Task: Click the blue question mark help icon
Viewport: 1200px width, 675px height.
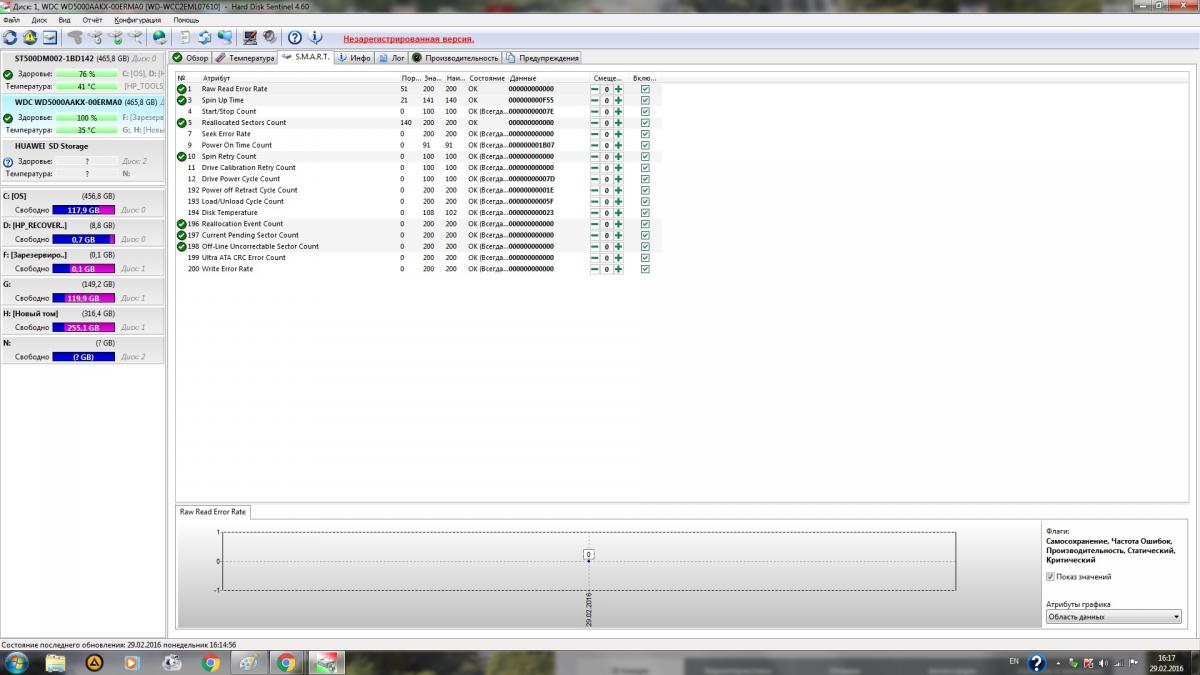Action: pos(297,38)
